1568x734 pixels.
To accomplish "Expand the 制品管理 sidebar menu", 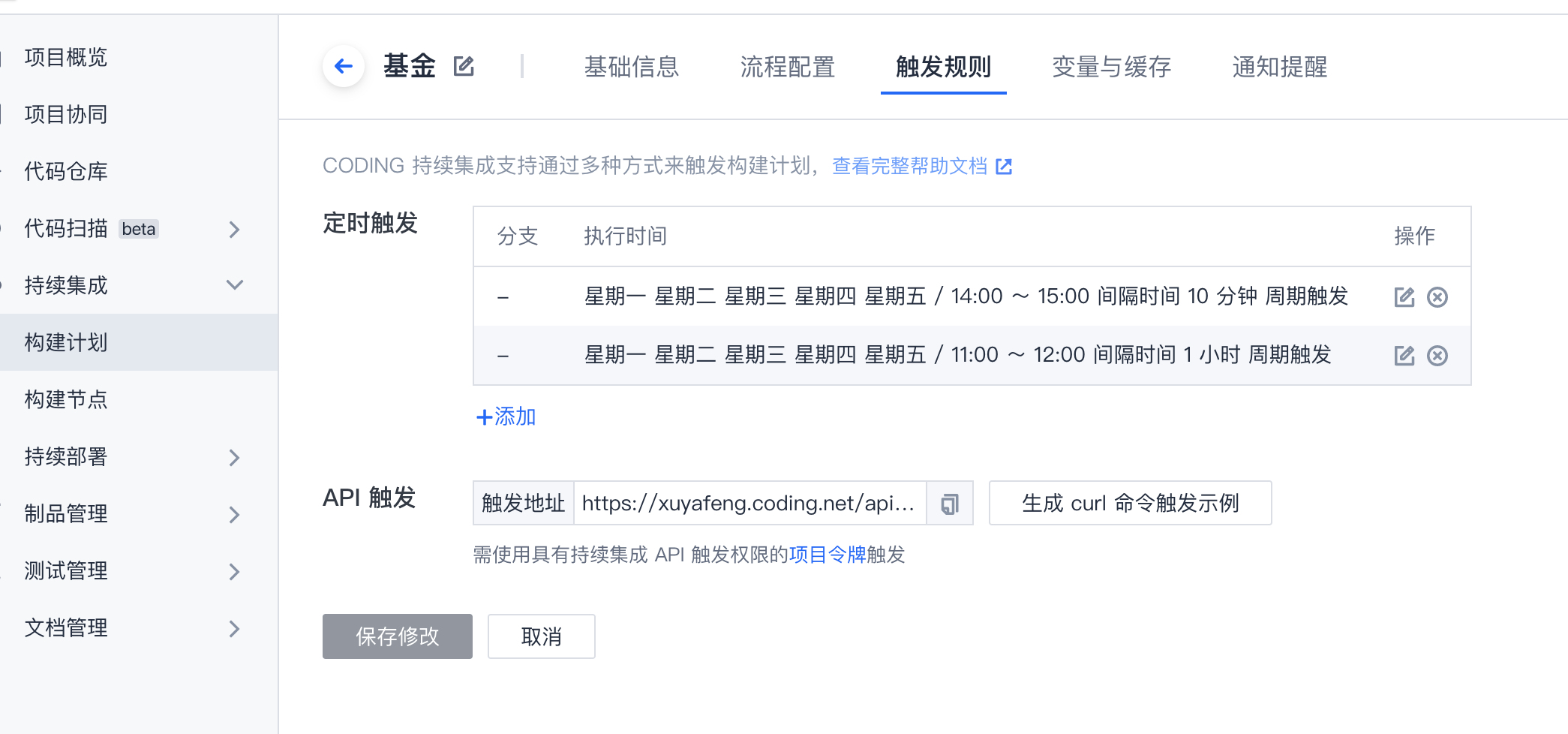I will (x=234, y=514).
